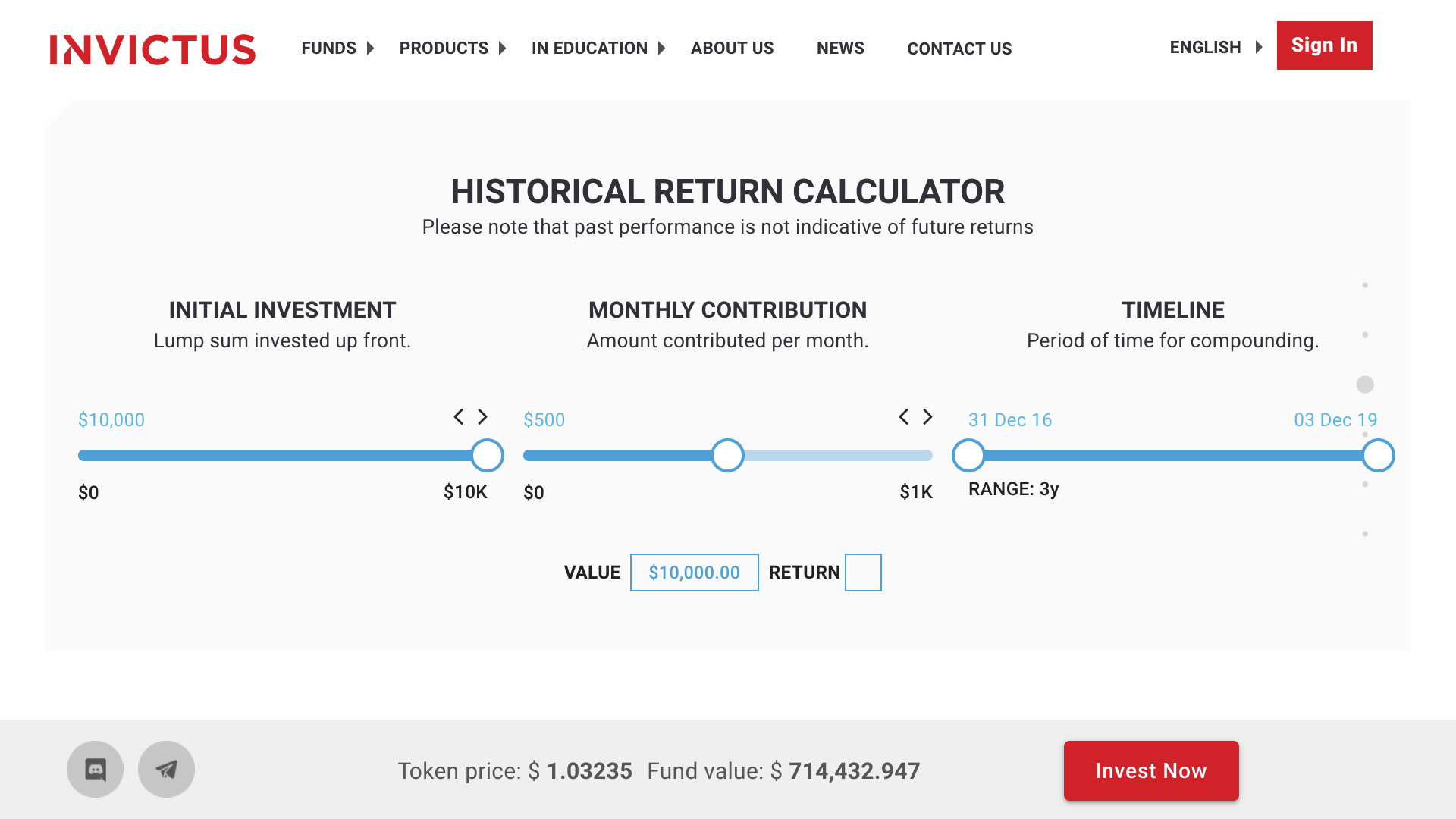Screen dimensions: 1456x819
Task: Click the 31 Dec 16 start date
Action: pyautogui.click(x=1010, y=419)
